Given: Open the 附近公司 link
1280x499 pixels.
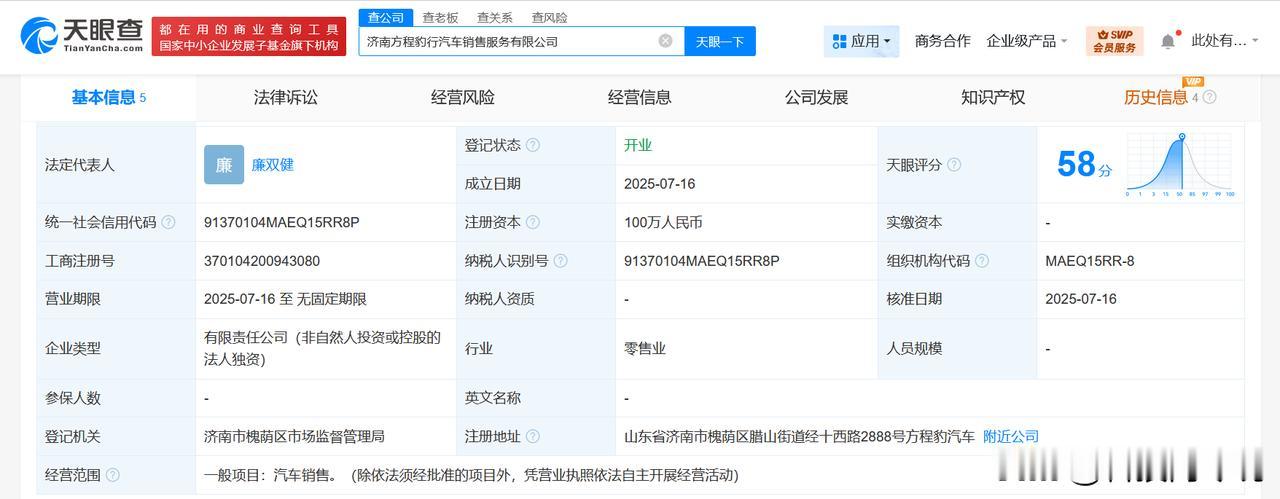Looking at the screenshot, I should tap(1011, 436).
